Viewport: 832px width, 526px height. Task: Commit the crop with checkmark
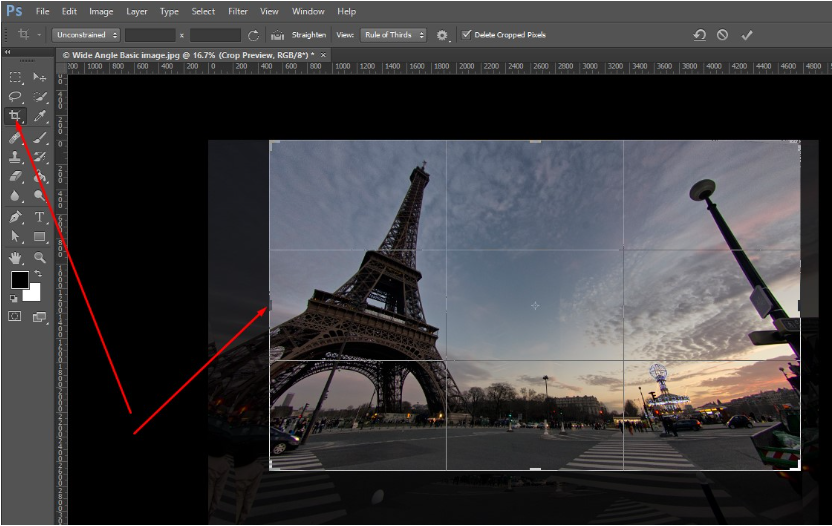747,35
